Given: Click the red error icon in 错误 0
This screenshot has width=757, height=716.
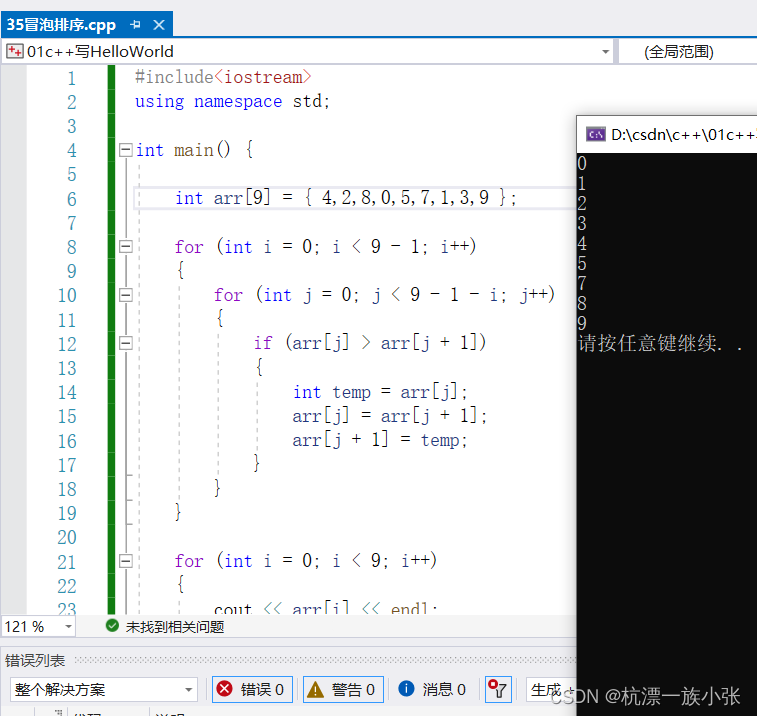Looking at the screenshot, I should [x=224, y=689].
